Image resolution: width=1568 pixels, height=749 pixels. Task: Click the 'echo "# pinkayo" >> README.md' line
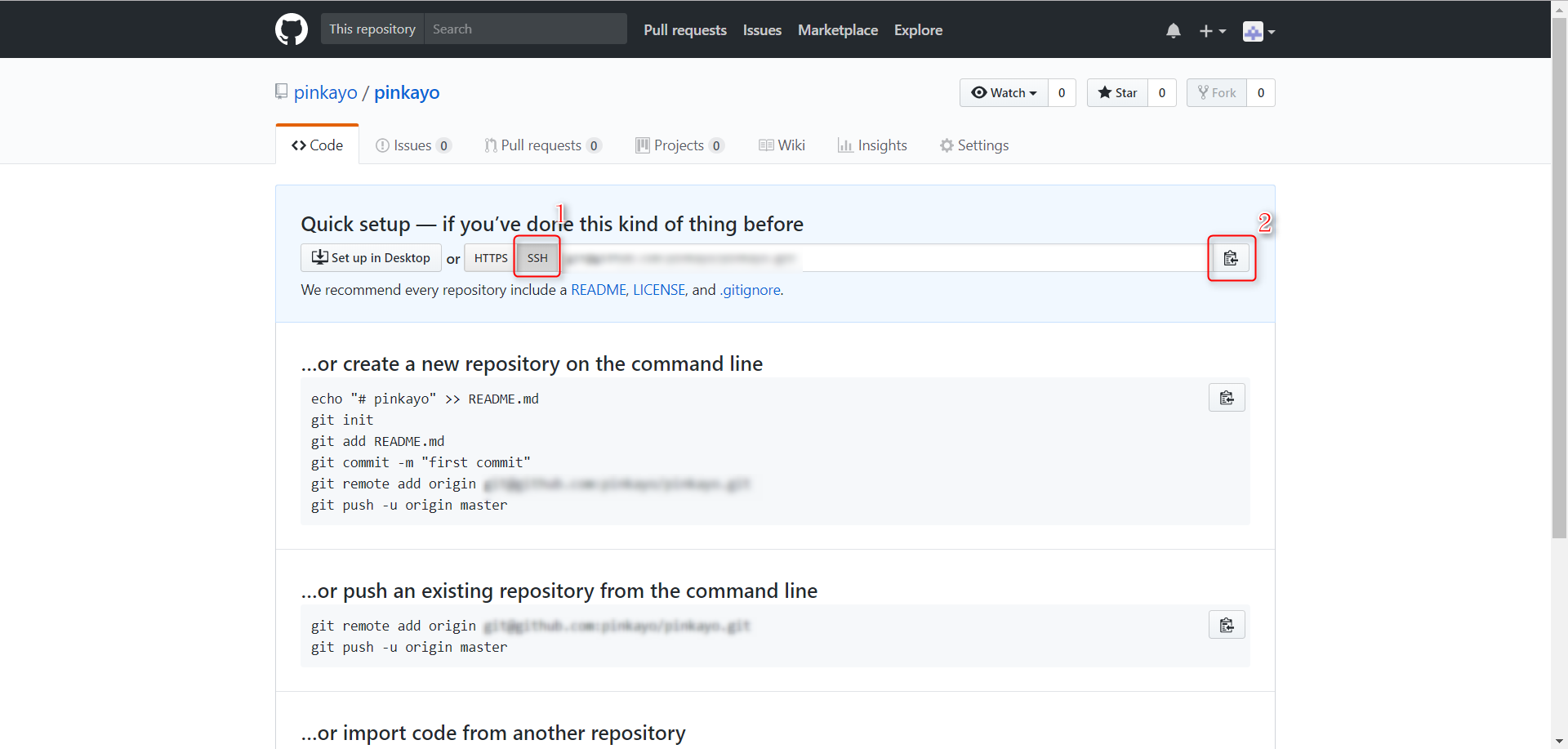[x=425, y=399]
